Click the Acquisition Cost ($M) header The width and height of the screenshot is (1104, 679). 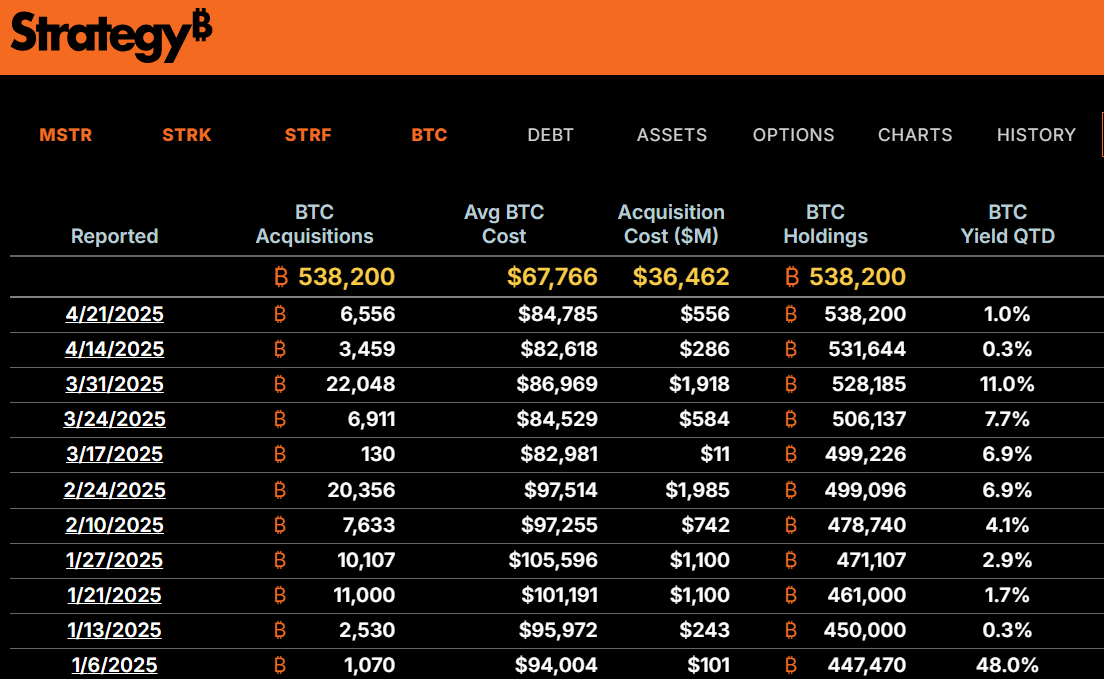[671, 224]
